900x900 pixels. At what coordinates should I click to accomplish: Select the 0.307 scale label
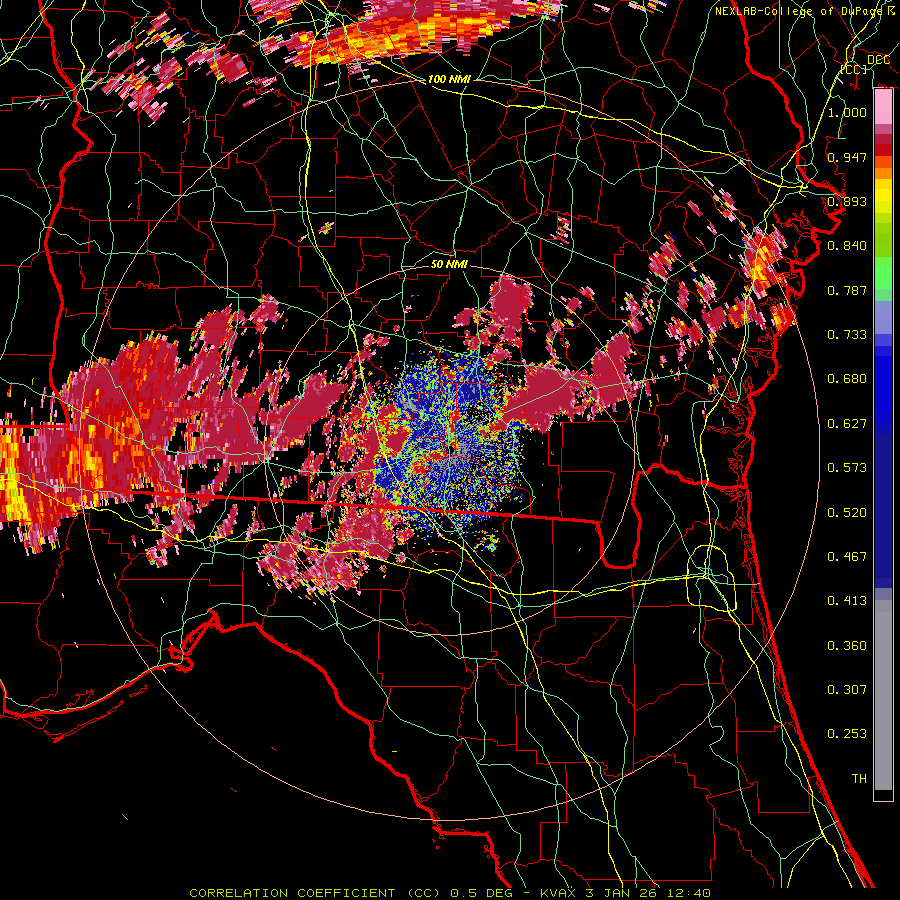tap(847, 690)
